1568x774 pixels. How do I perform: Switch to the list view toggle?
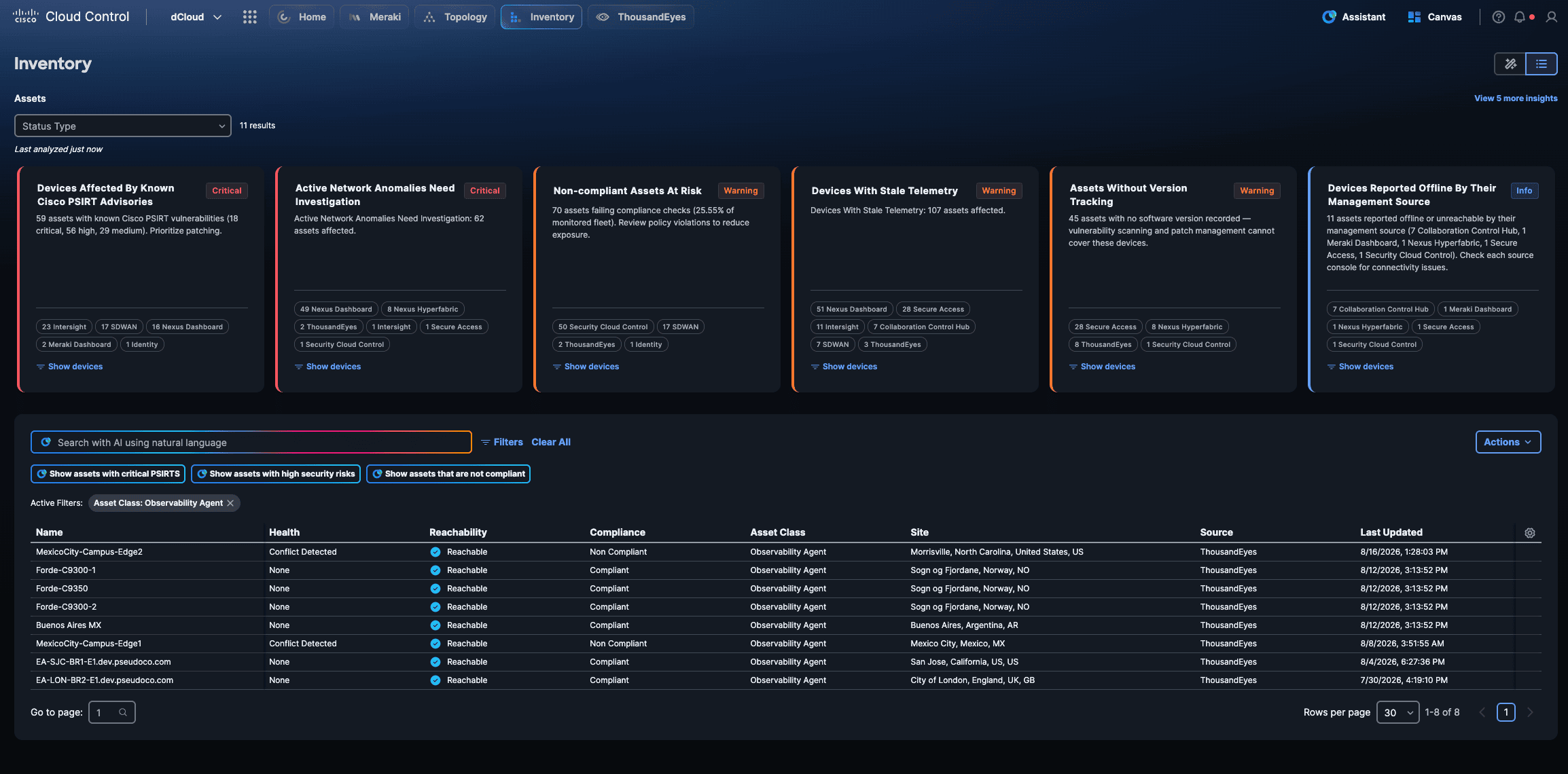(1542, 64)
